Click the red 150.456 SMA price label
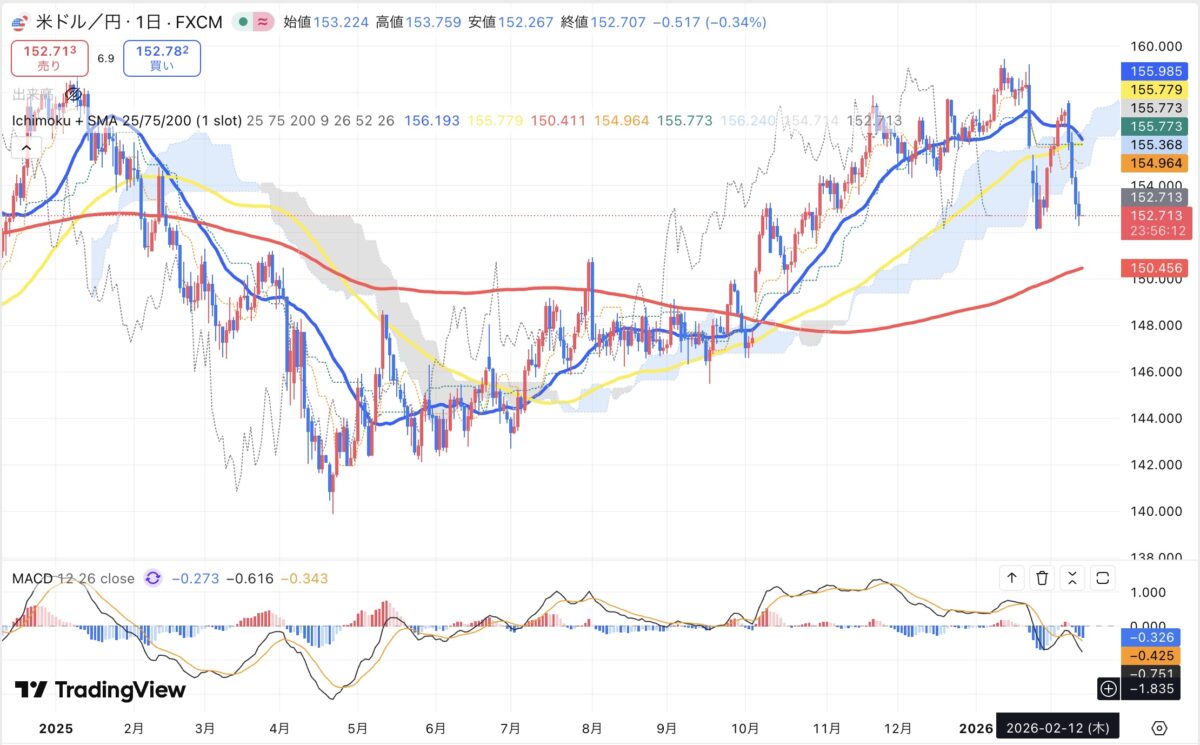Viewport: 1200px width, 745px height. pyautogui.click(x=1153, y=268)
